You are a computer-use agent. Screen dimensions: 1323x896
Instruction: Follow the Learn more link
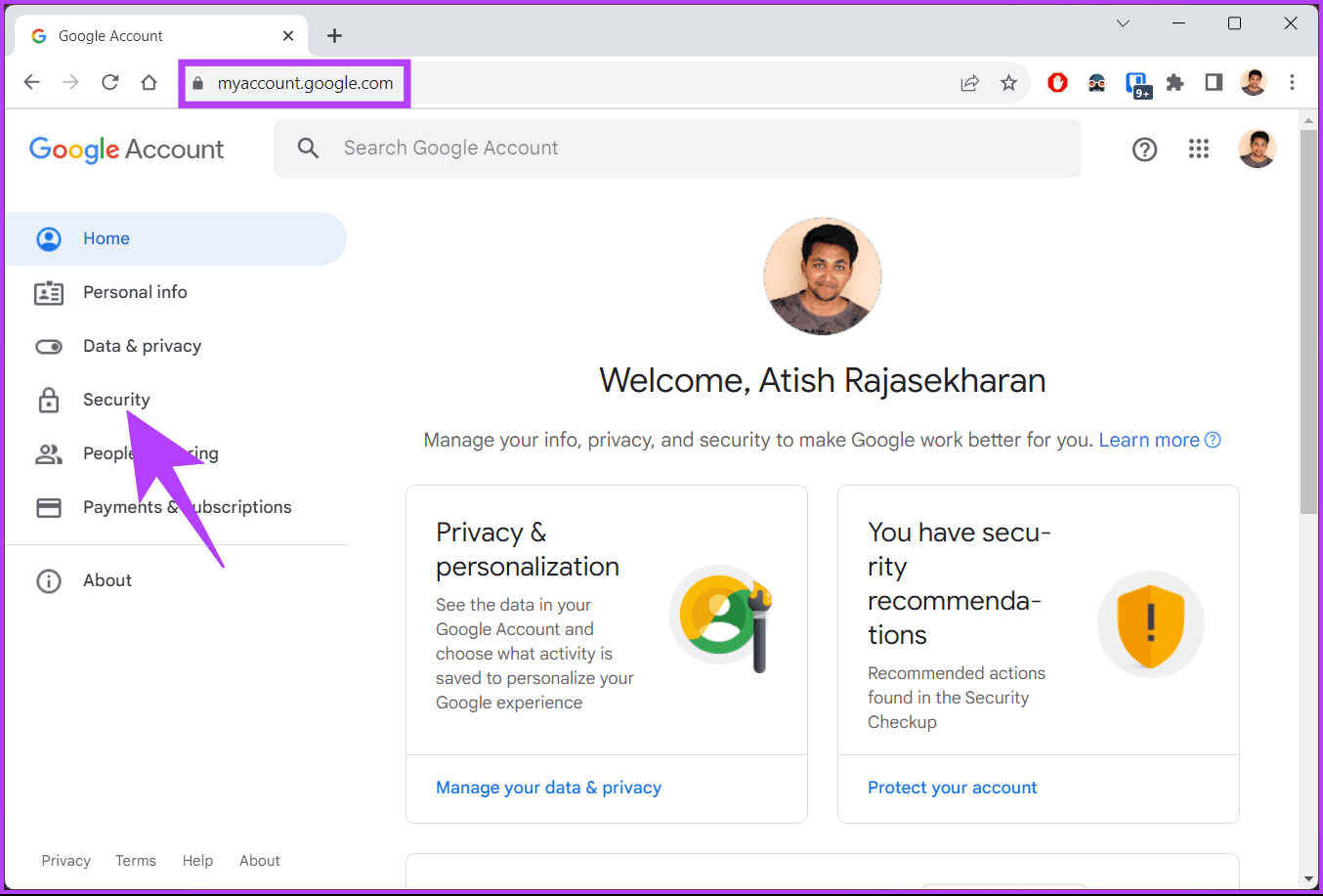(x=1160, y=440)
